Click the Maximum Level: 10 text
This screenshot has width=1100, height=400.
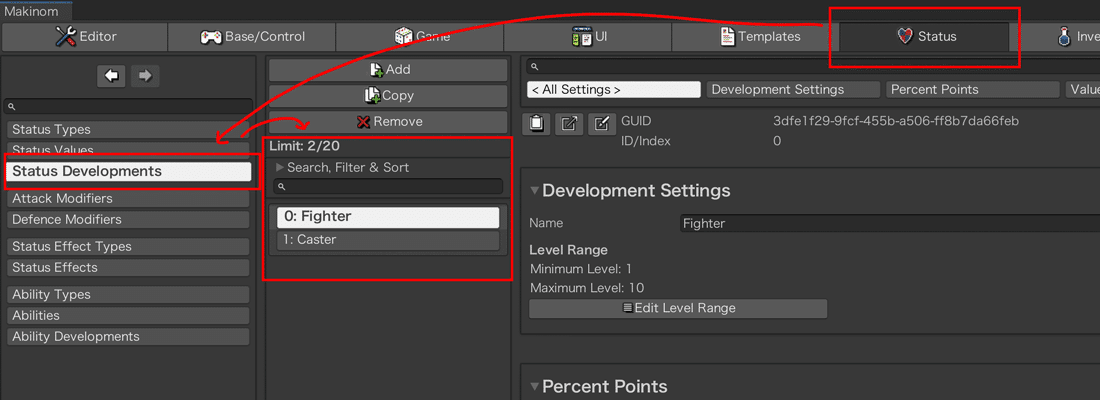pos(587,288)
